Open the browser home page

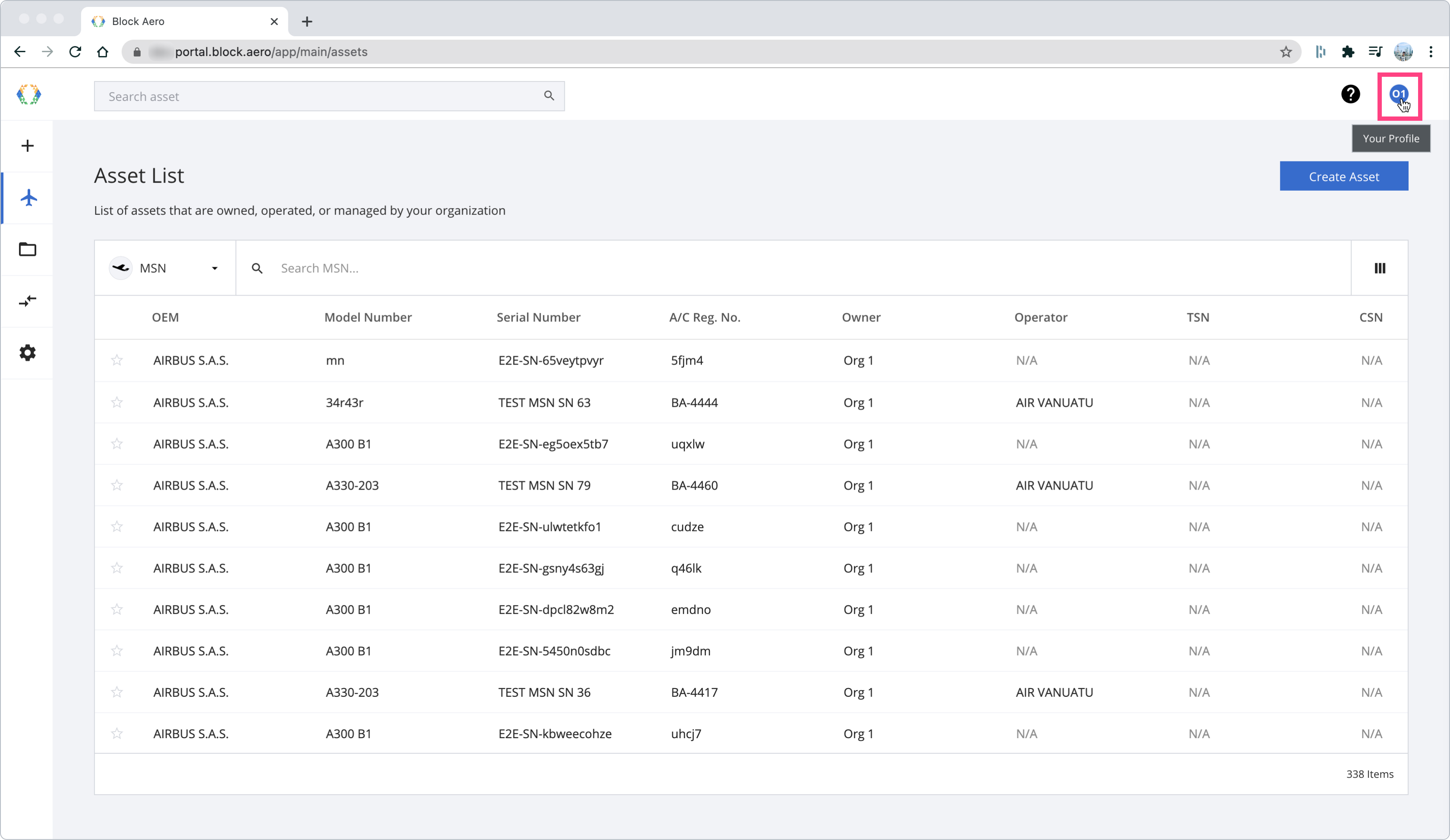coord(102,52)
